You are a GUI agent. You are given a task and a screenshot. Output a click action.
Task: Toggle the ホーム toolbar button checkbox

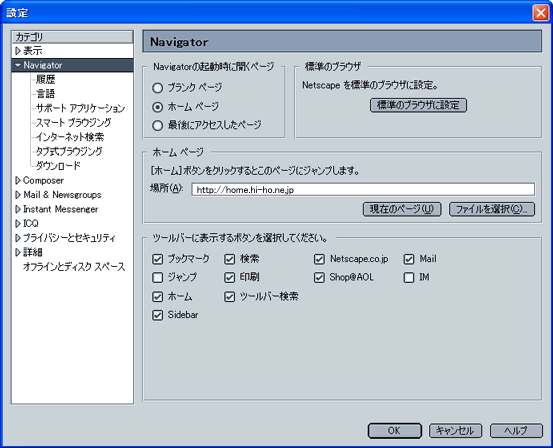pyautogui.click(x=157, y=296)
